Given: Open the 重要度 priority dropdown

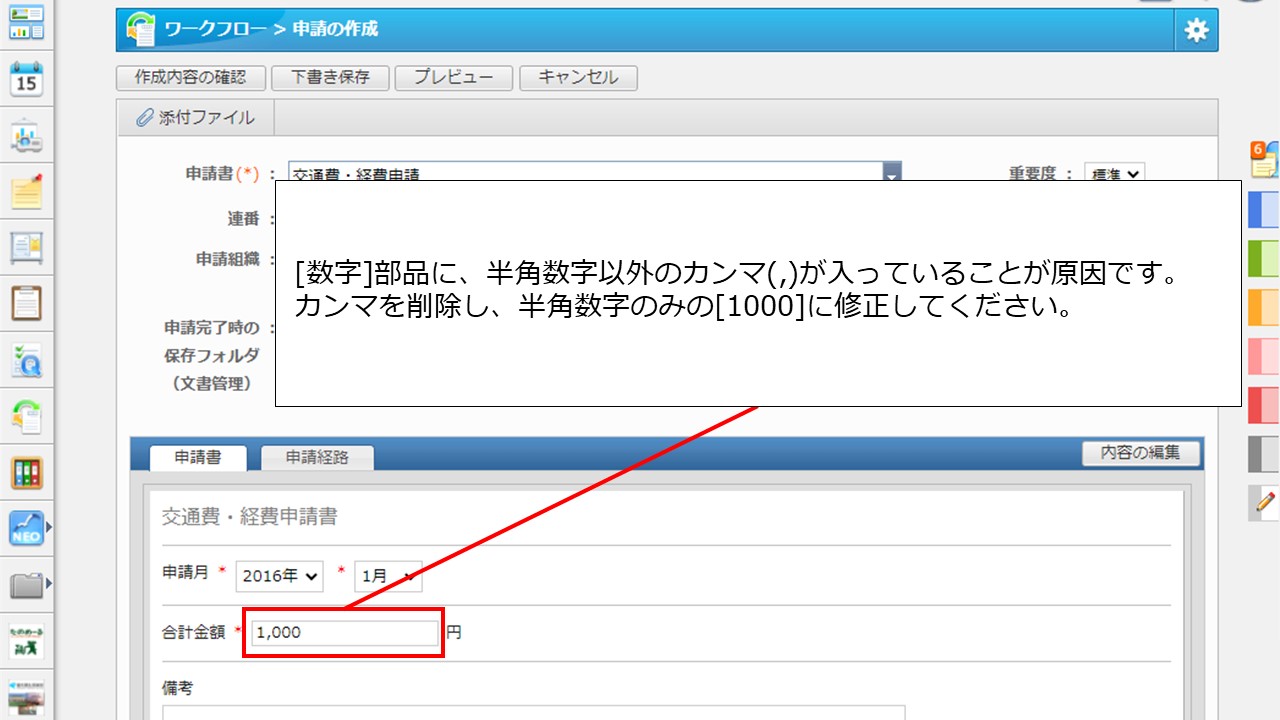Looking at the screenshot, I should click(x=1114, y=174).
